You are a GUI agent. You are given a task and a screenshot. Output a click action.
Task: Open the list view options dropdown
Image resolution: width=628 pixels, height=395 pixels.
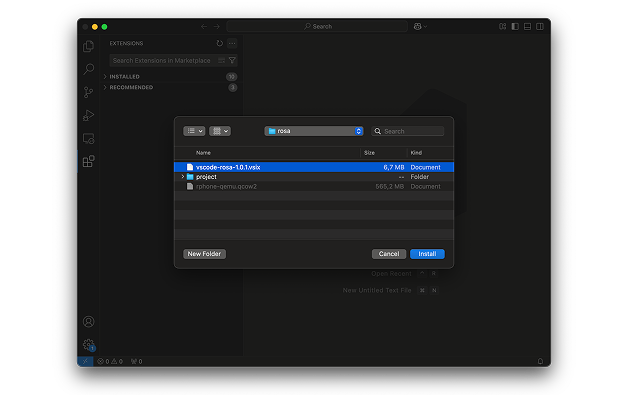(194, 131)
